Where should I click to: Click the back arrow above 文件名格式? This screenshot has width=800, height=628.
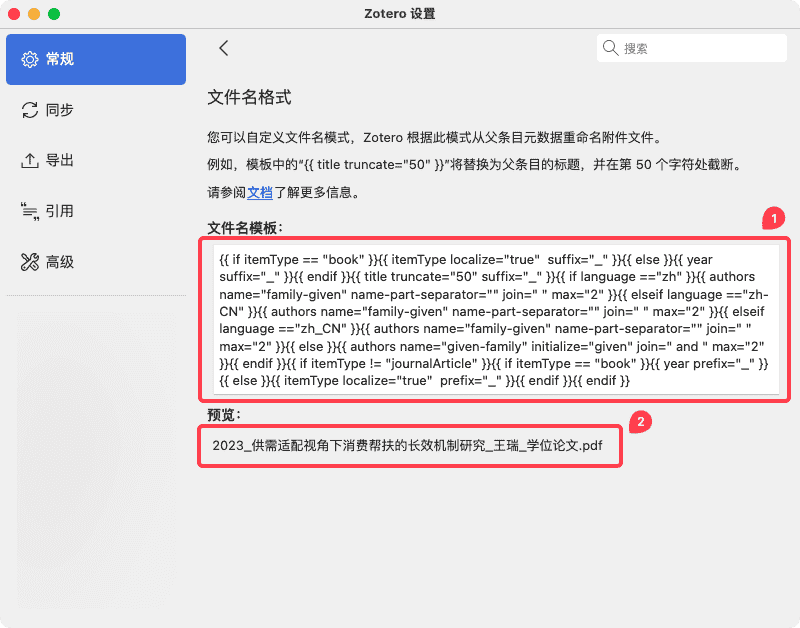223,47
